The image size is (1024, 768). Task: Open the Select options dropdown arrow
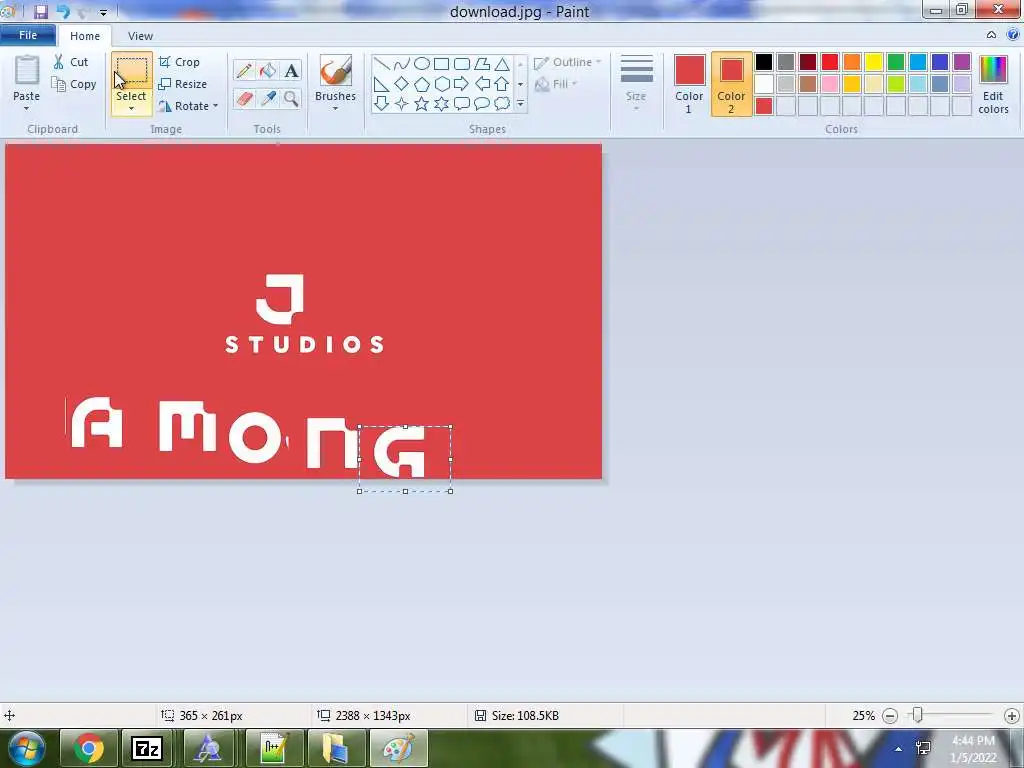coord(131,108)
